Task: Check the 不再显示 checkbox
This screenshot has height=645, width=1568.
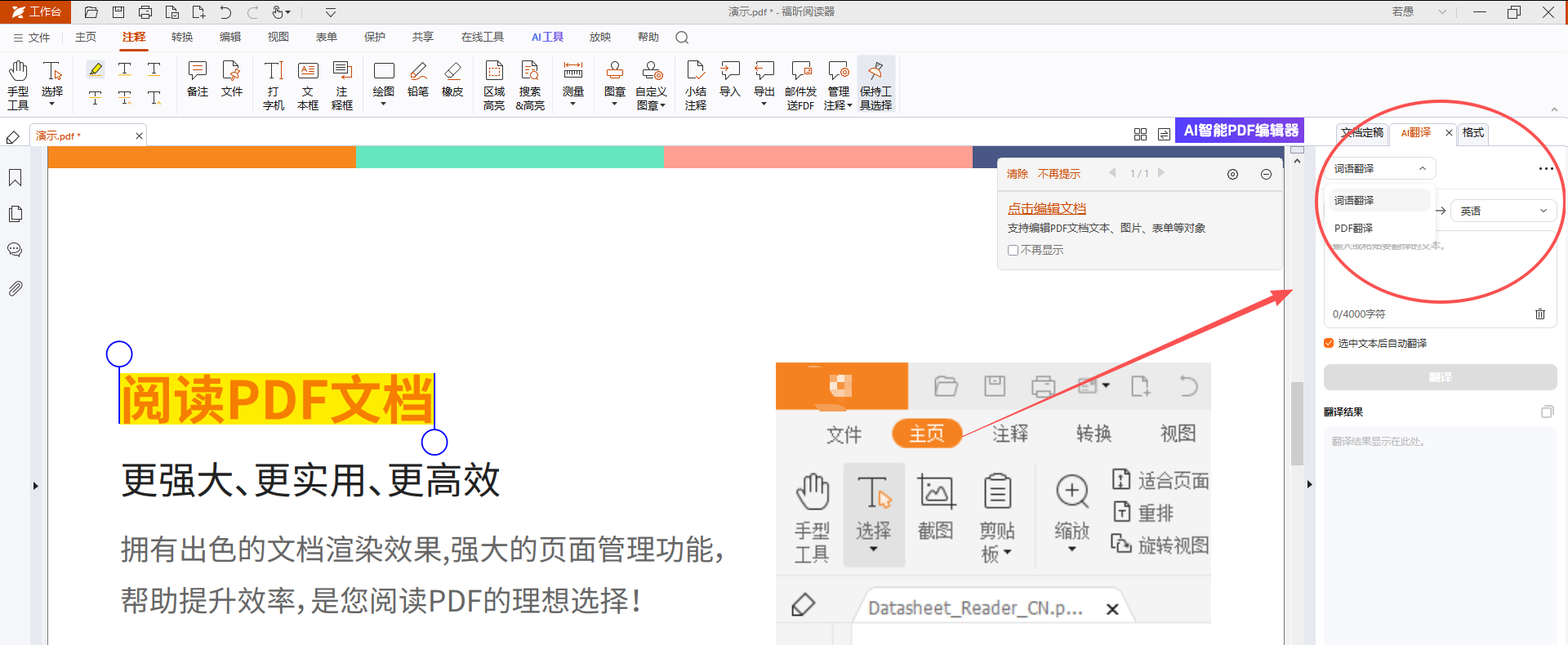Action: tap(1013, 250)
